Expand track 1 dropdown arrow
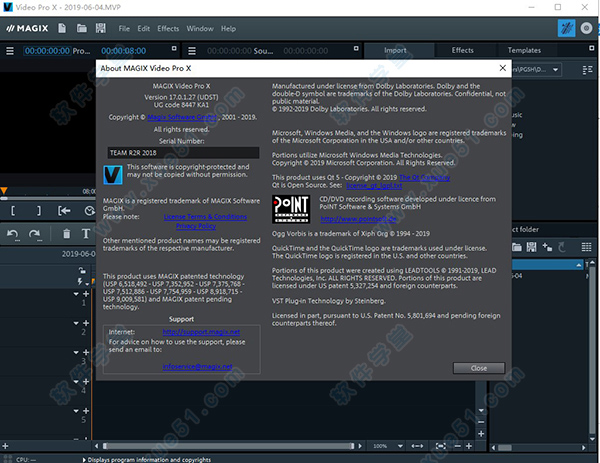Image resolution: width=600 pixels, height=463 pixels. tap(76, 294)
